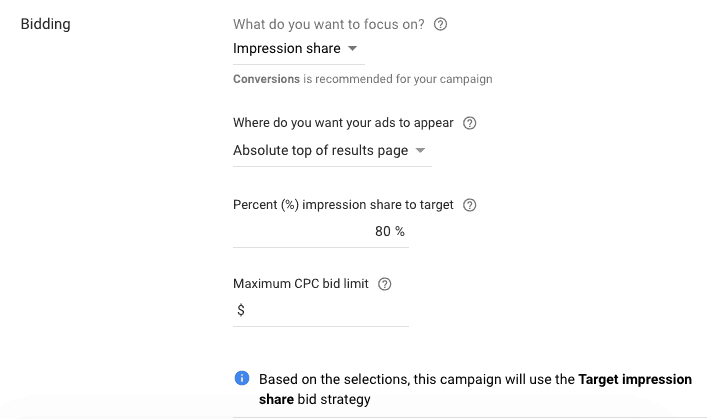Click help icon beside 'Where do you want your ads to appear'
The width and height of the screenshot is (717, 419).
coord(470,123)
